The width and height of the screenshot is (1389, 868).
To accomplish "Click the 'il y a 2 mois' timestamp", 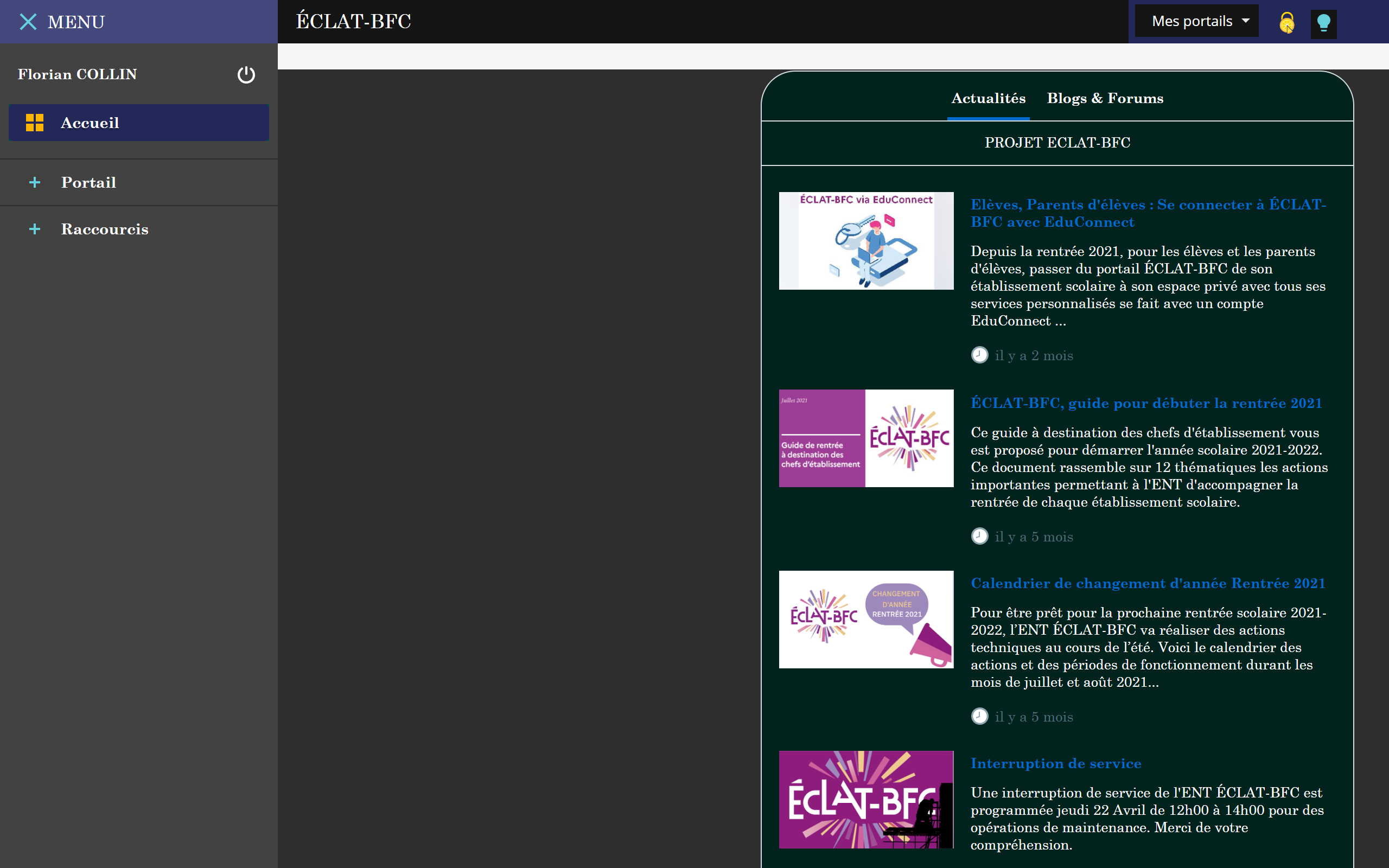I will tap(1034, 356).
